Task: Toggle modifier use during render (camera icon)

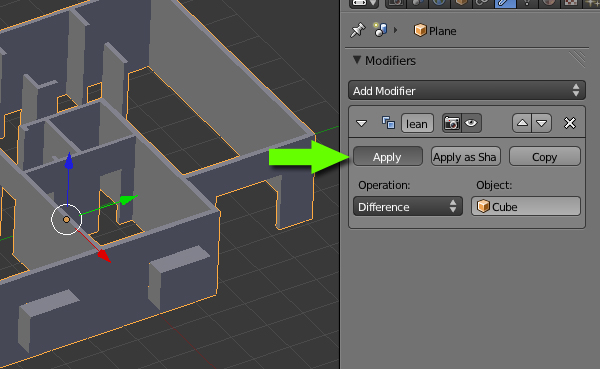Action: coord(452,123)
